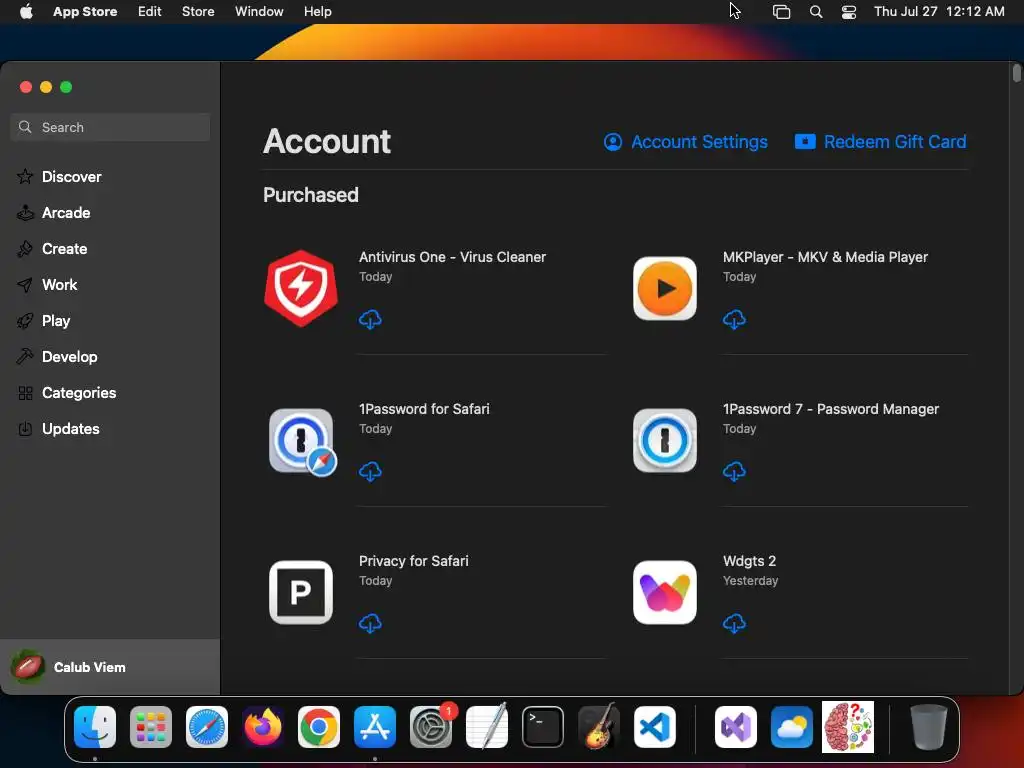The height and width of the screenshot is (768, 1024).
Task: Click the vertical scrollbar thumb
Action: pos(1016,73)
